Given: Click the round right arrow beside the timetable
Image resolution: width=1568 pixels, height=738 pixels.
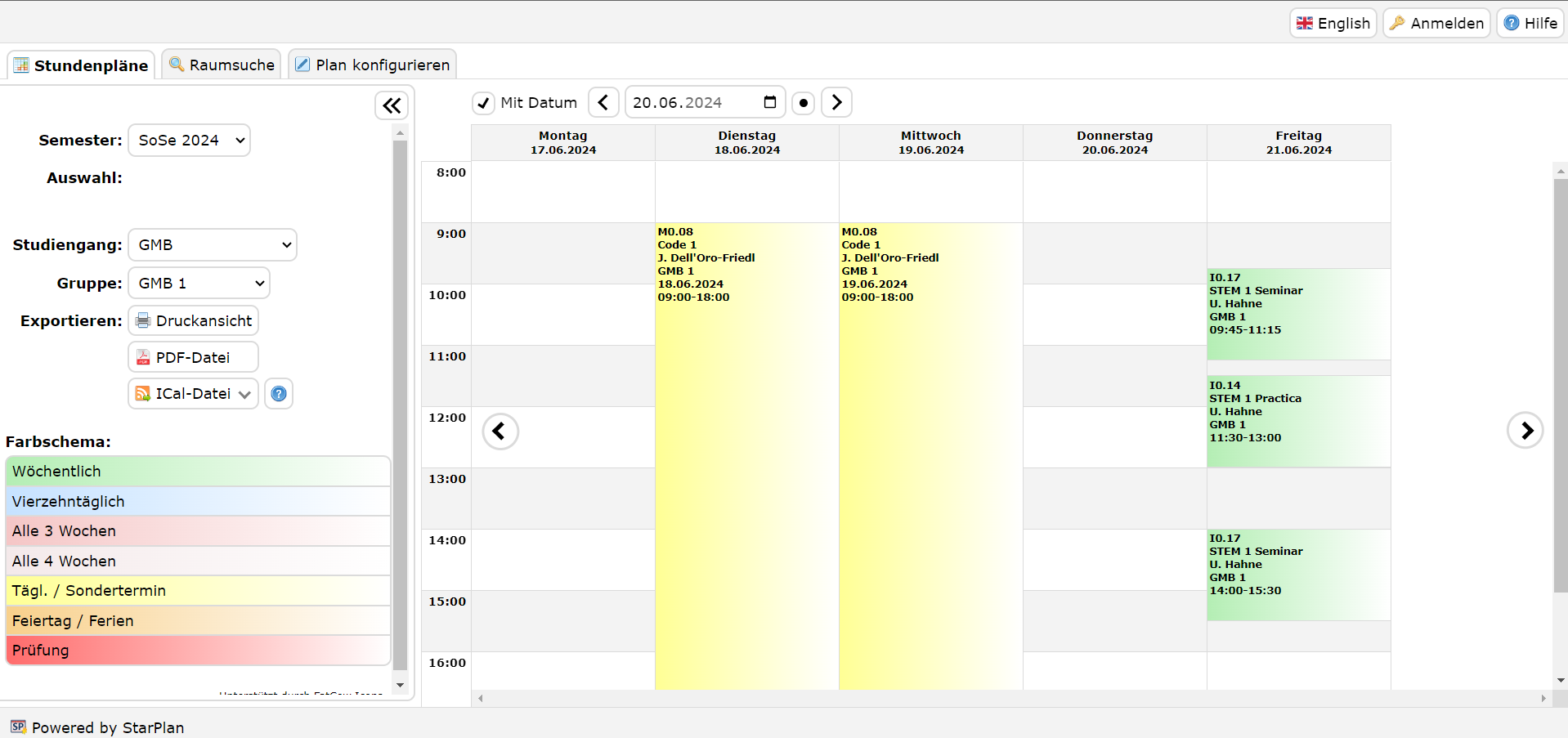Looking at the screenshot, I should [1525, 431].
